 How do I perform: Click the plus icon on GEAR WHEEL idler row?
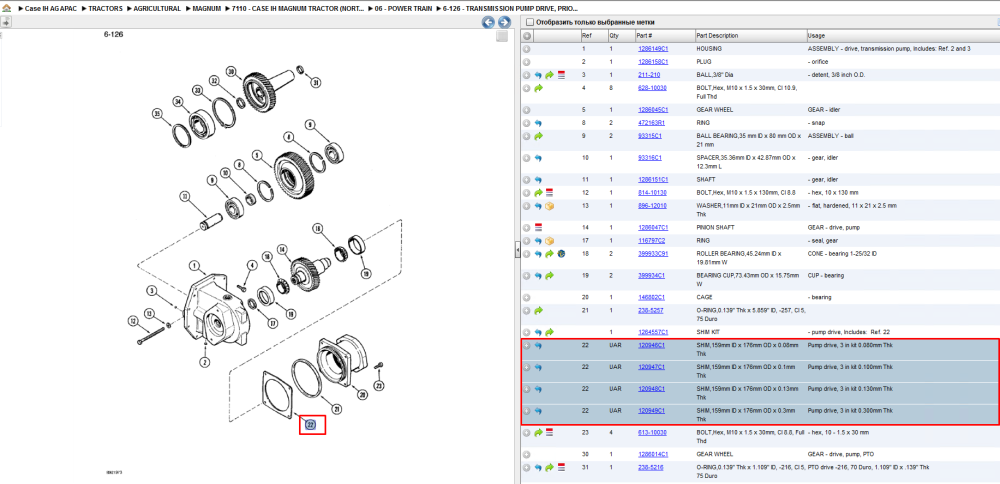pyautogui.click(x=527, y=110)
